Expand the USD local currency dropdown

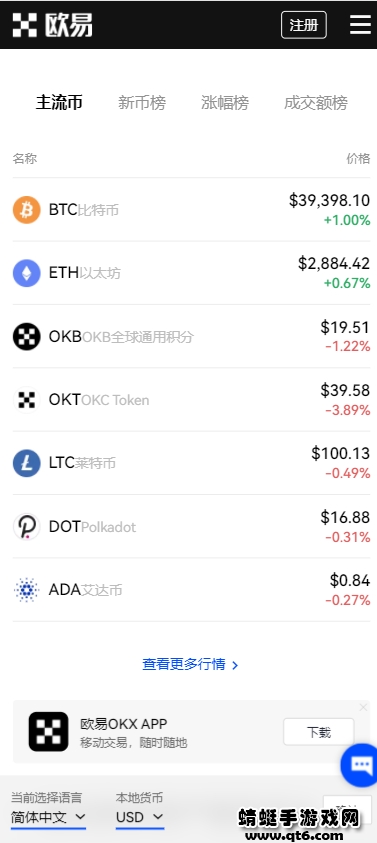(140, 818)
